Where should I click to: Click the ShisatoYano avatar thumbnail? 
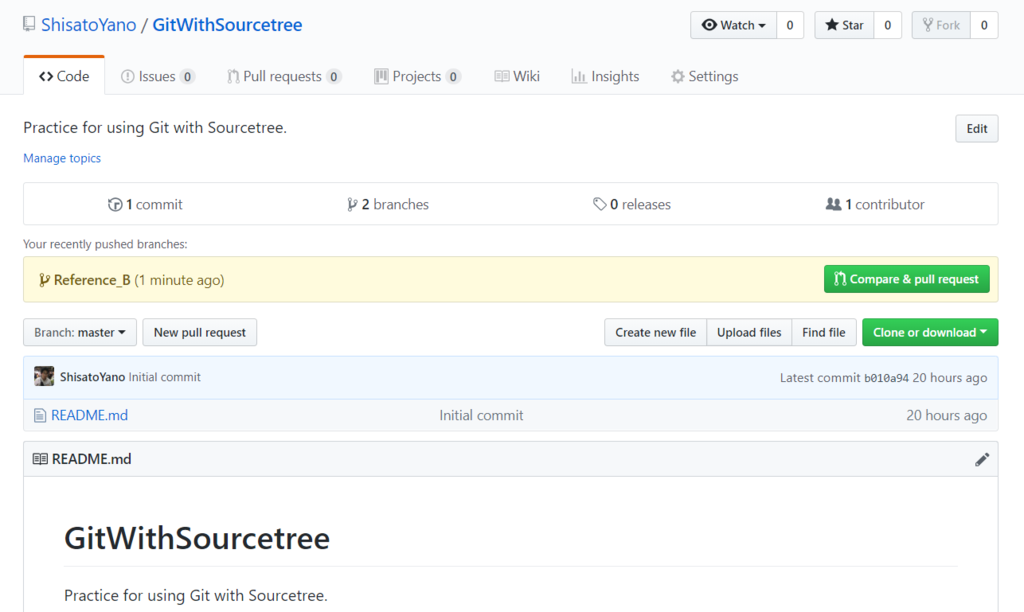[44, 376]
